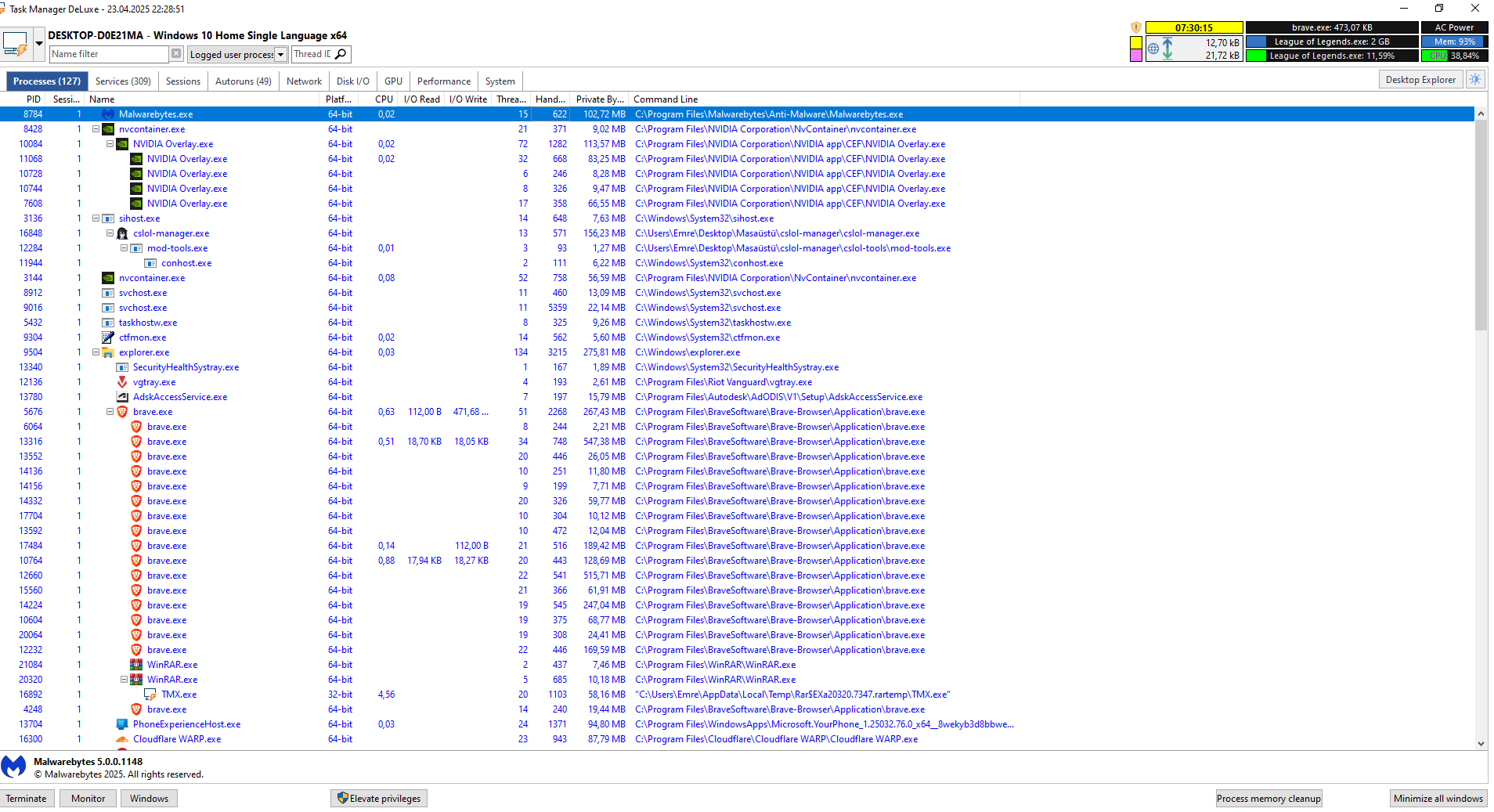Click the ctfmon.exe pen icon
This screenshot has height=812, width=1494.
click(108, 337)
